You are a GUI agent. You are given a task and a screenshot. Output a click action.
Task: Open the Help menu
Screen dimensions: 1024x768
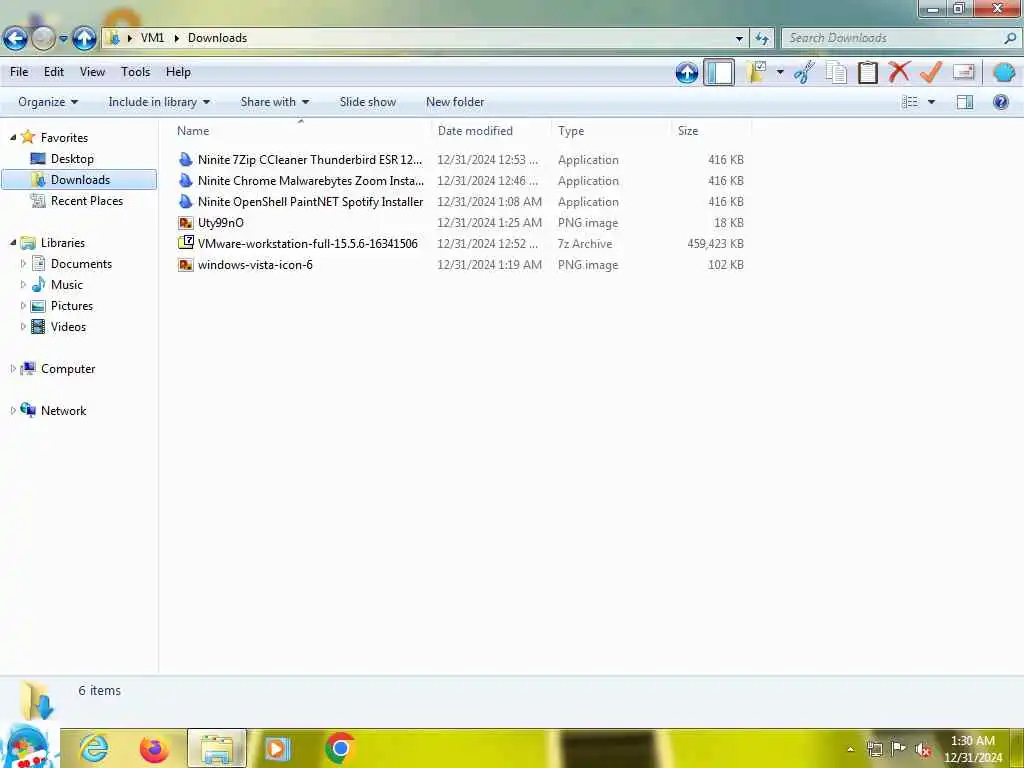click(x=178, y=72)
